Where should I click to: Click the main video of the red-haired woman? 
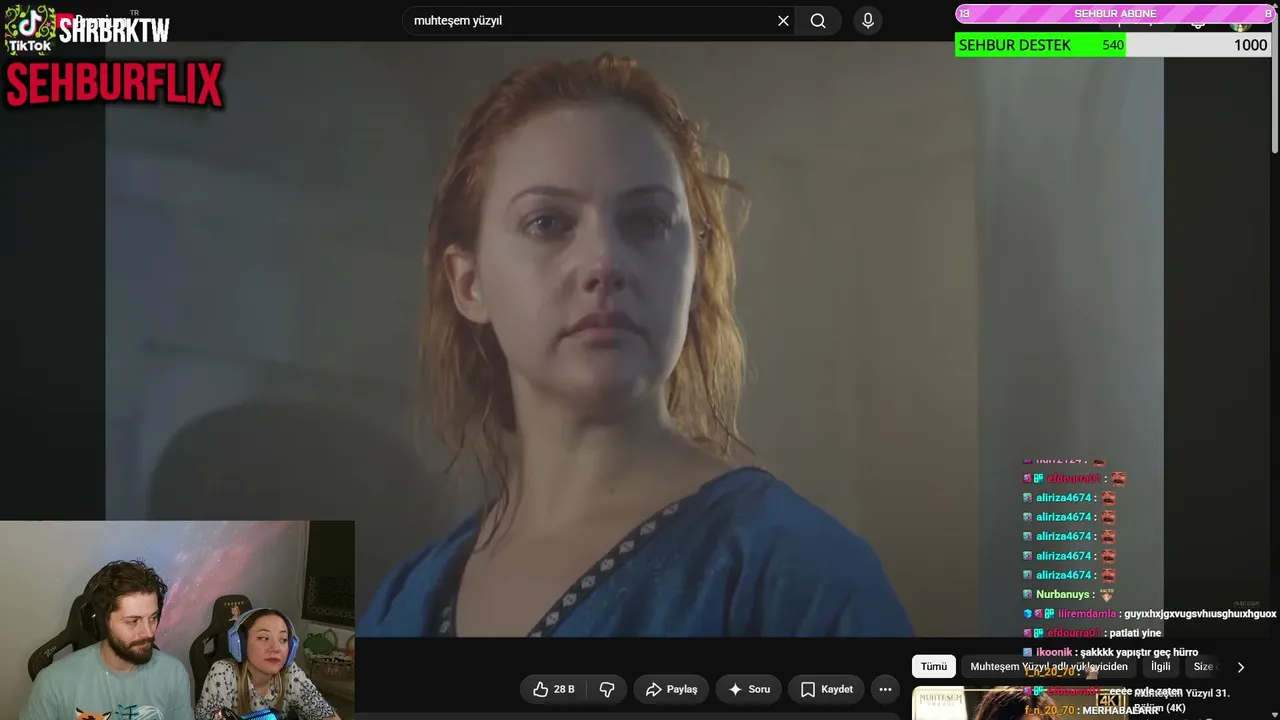click(634, 340)
